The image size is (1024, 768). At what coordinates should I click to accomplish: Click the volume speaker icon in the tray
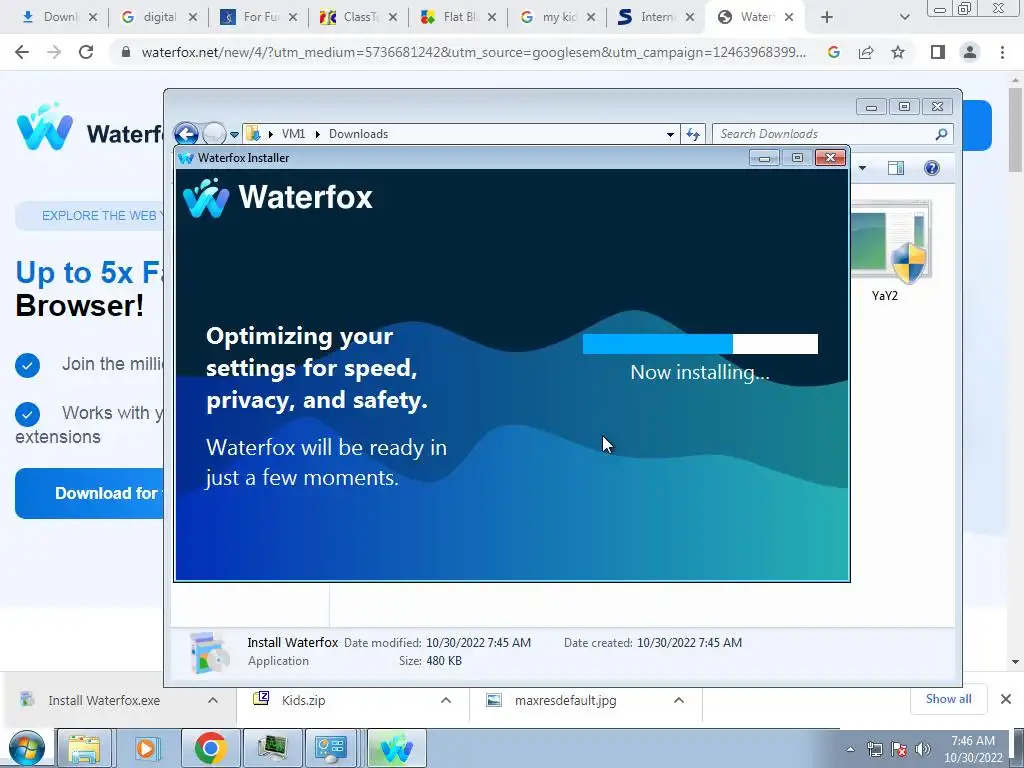(x=923, y=749)
